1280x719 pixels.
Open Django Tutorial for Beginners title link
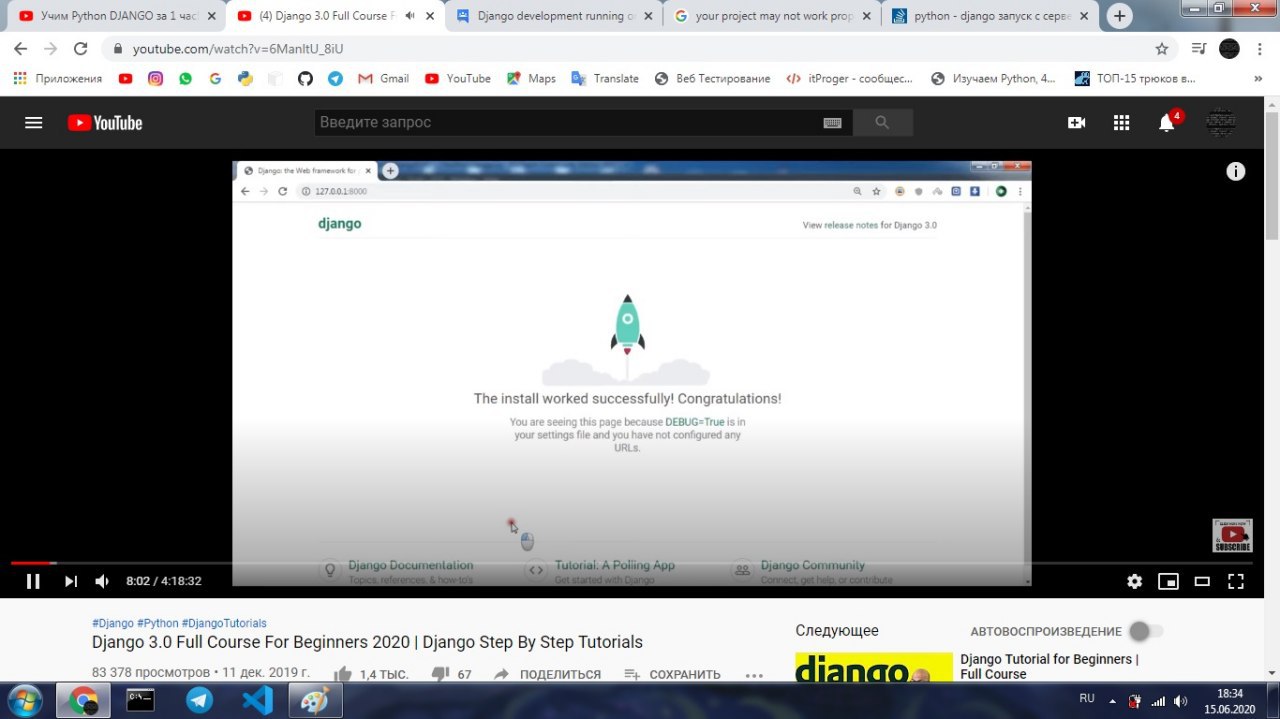tap(1050, 666)
